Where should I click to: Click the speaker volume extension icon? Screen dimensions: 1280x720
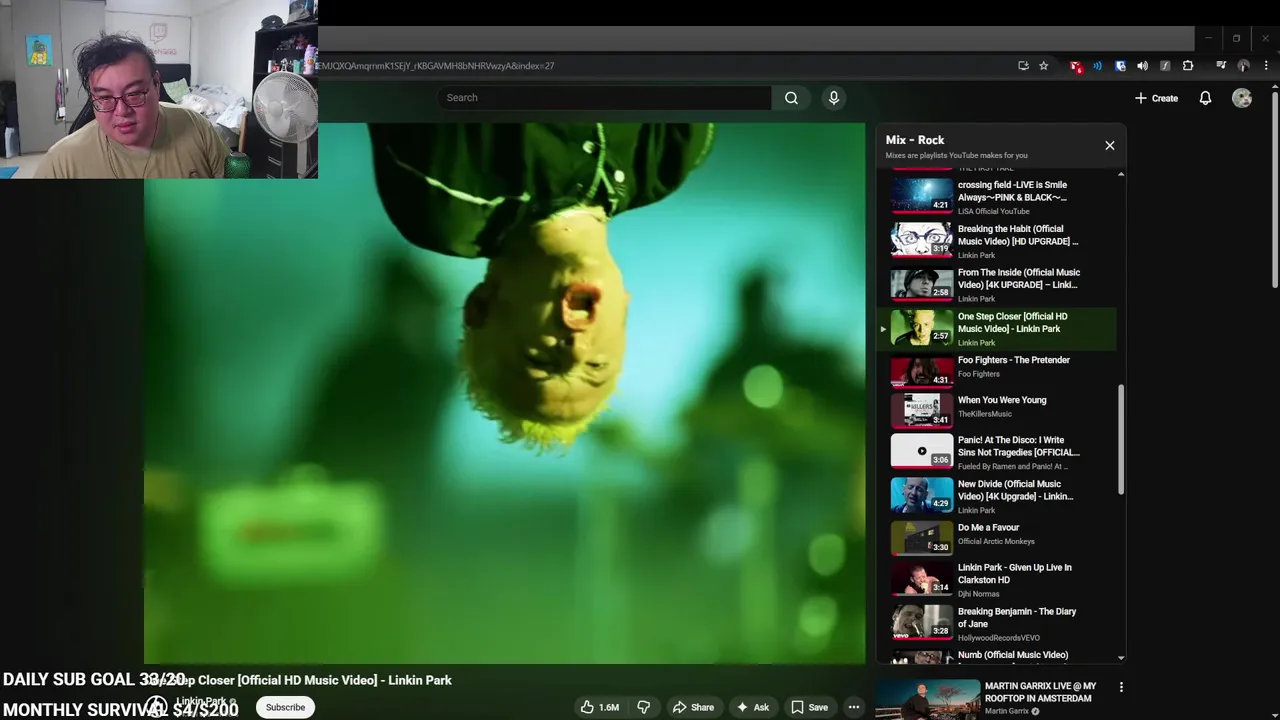(x=1142, y=66)
